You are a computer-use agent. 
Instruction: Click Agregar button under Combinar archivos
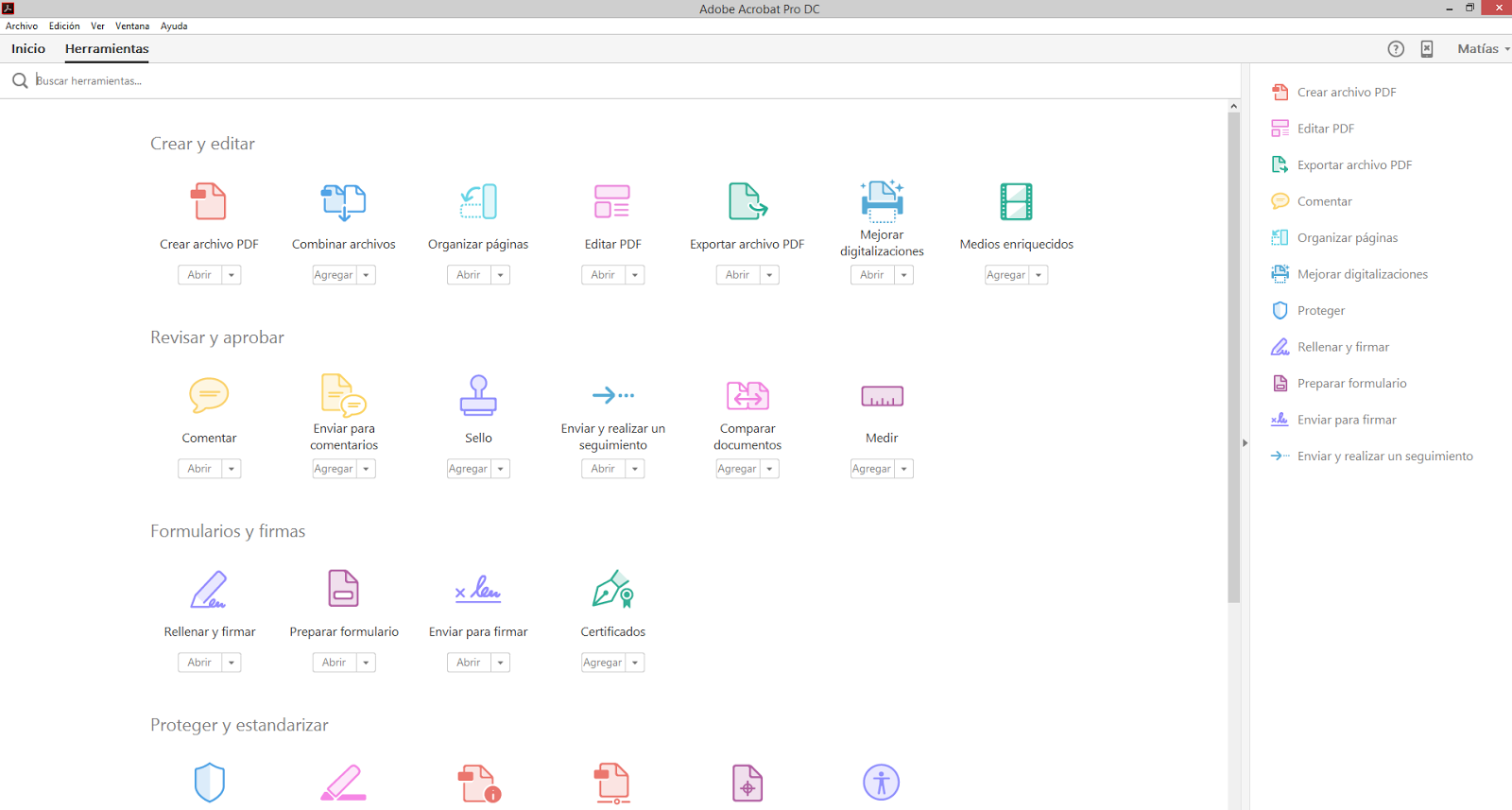pyautogui.click(x=335, y=275)
